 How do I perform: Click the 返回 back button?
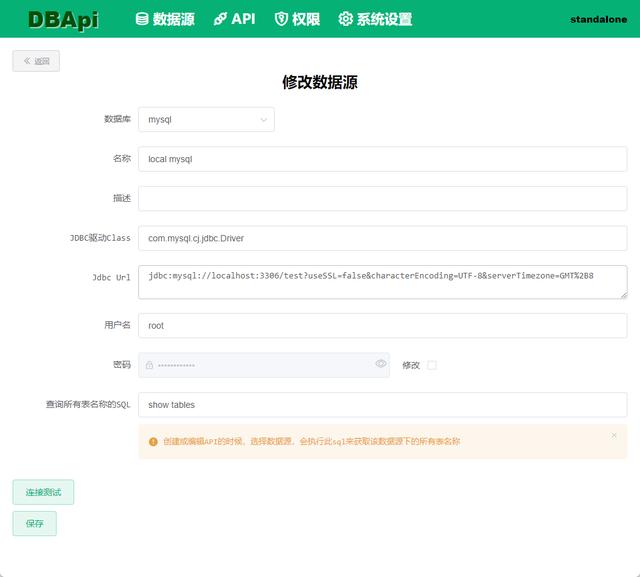[x=36, y=61]
